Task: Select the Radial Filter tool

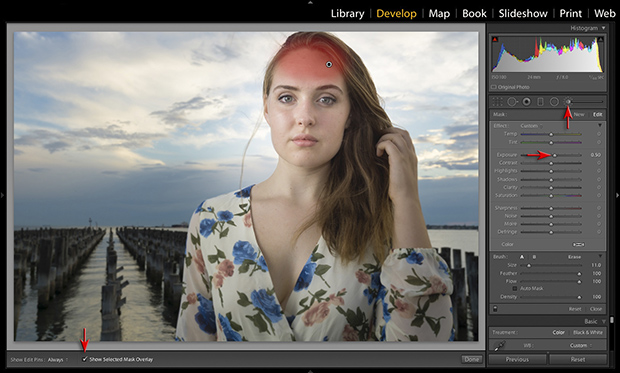Action: point(554,102)
